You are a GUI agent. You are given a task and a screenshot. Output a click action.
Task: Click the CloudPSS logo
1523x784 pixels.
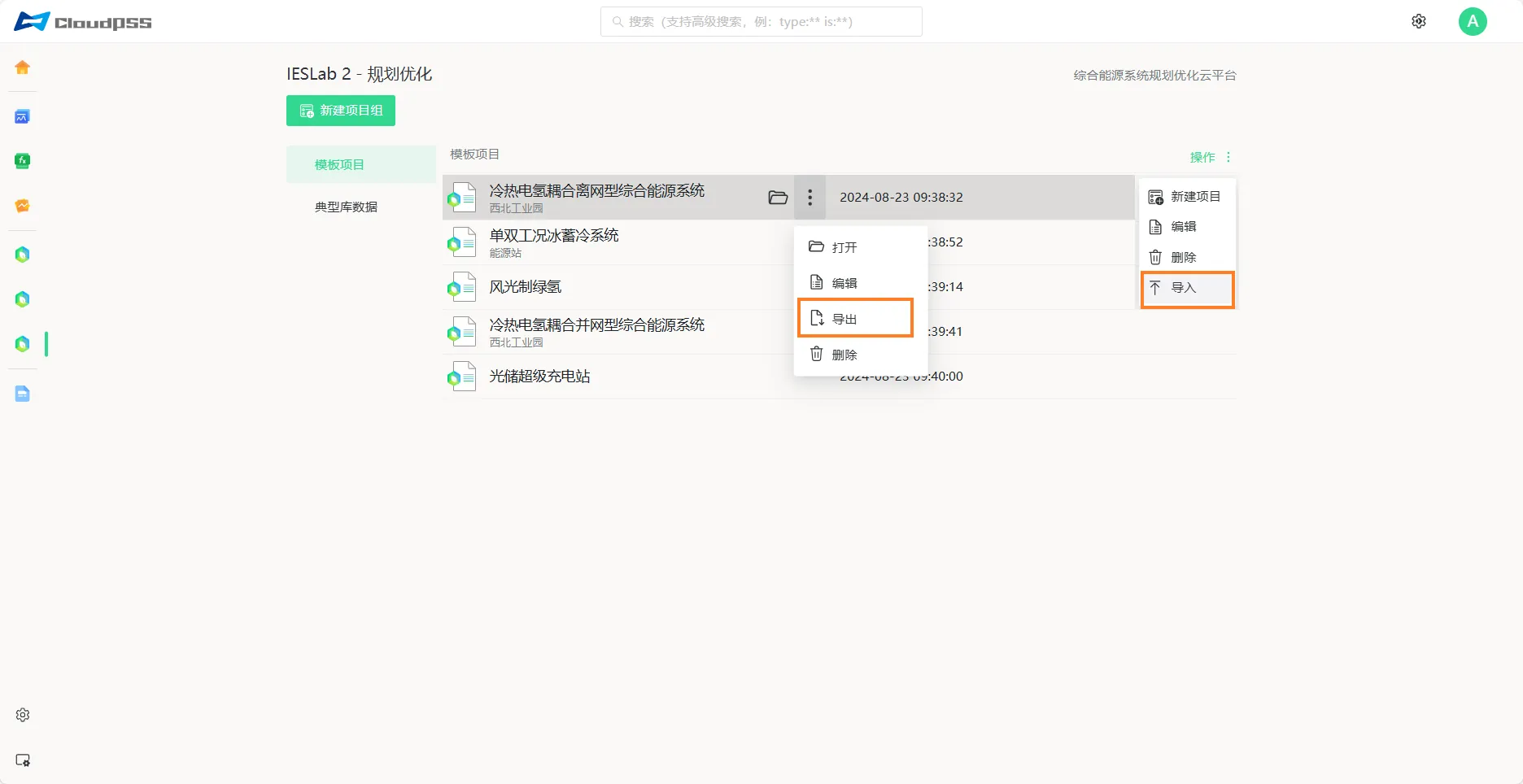[83, 22]
